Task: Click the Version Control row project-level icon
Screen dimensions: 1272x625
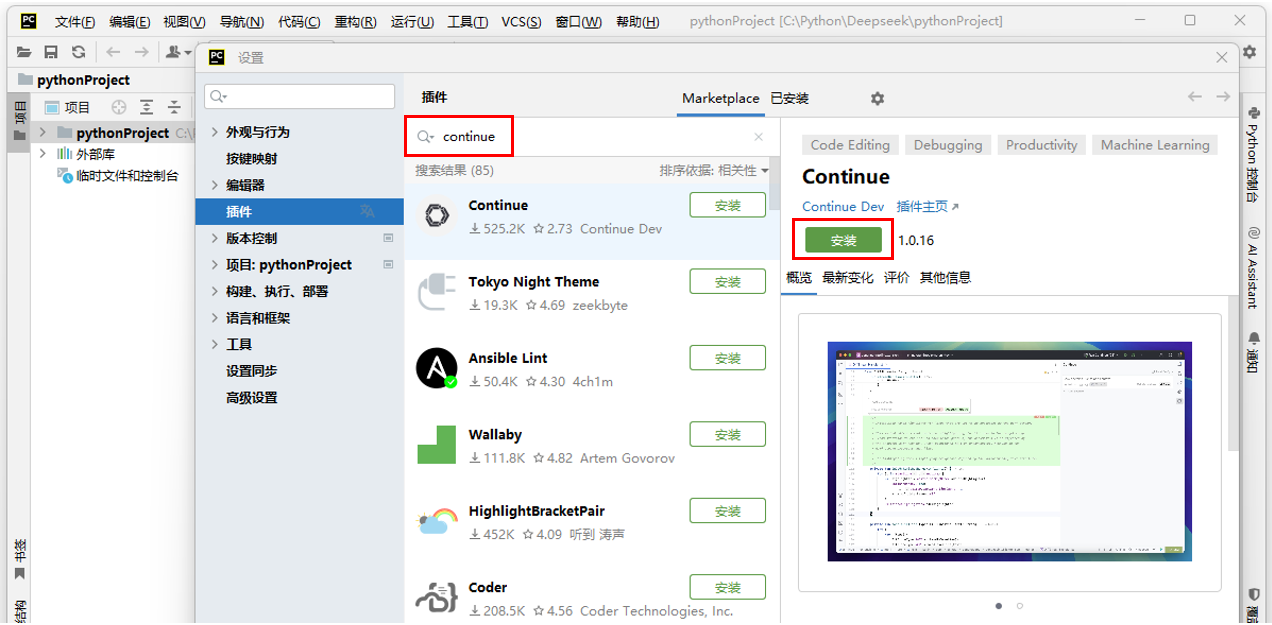Action: point(388,238)
